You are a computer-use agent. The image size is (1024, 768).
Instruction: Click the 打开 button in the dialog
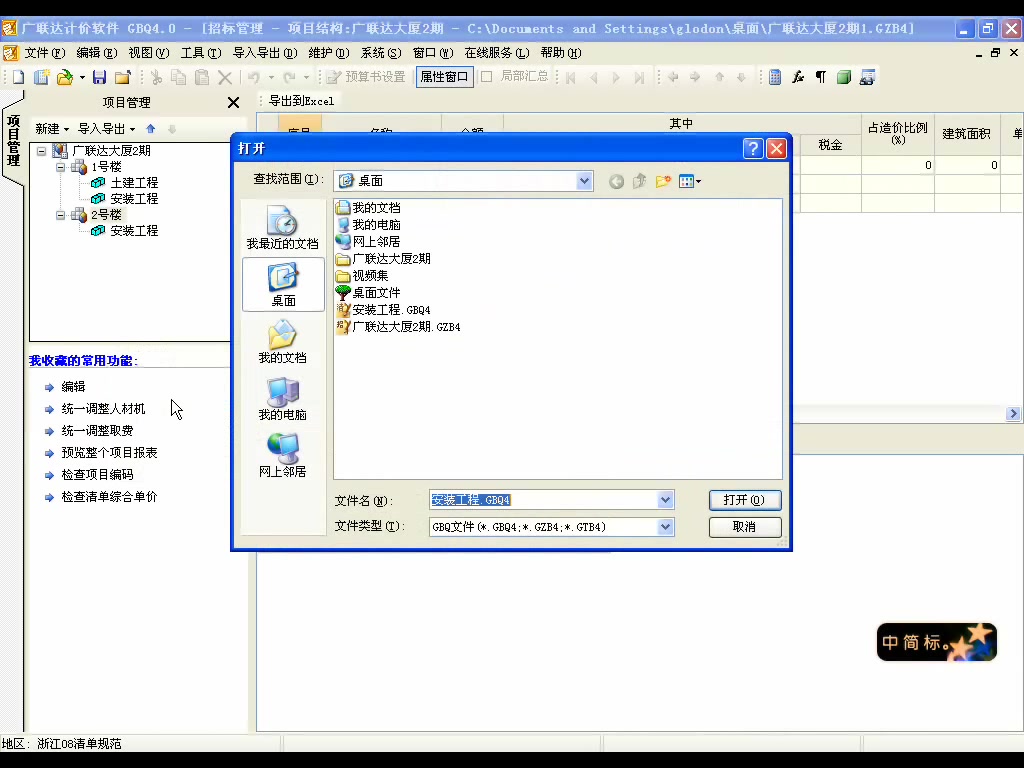(744, 500)
